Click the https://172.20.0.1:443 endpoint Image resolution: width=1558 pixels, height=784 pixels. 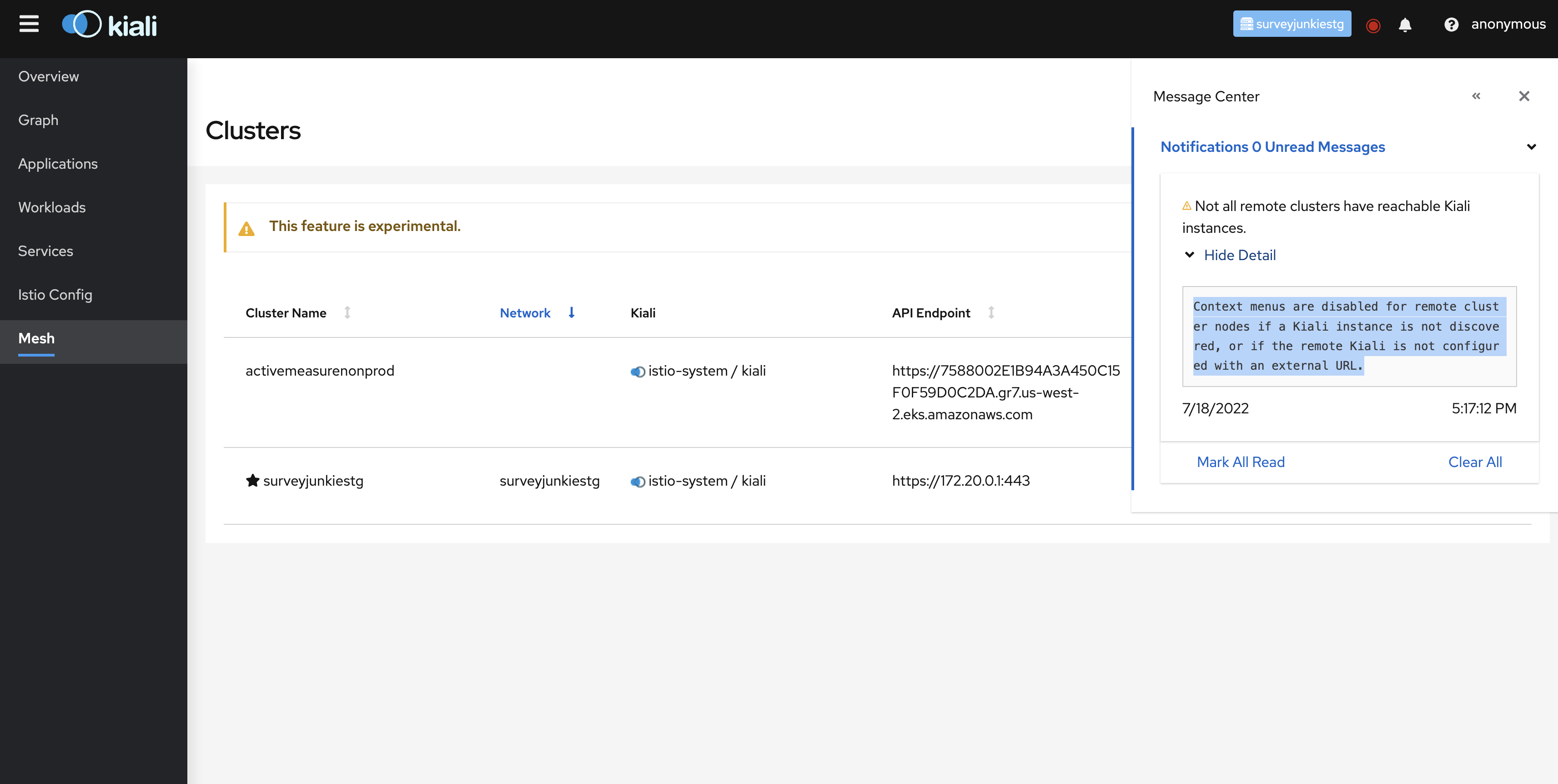960,481
